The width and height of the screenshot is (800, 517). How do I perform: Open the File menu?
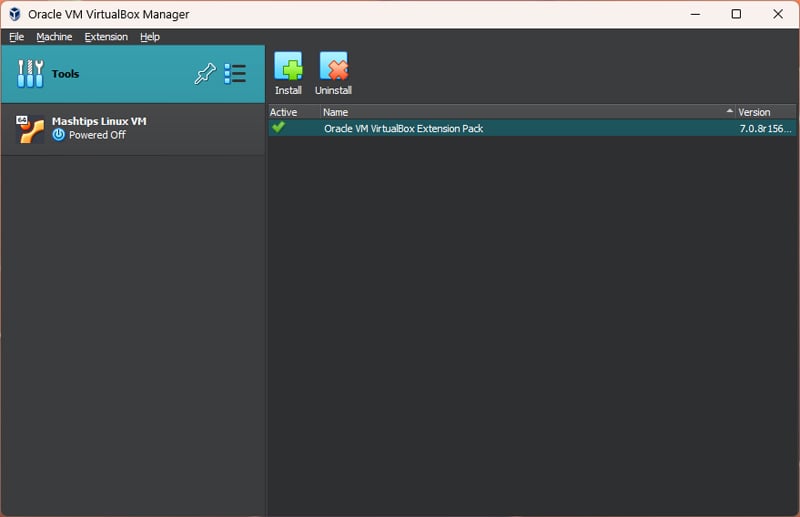click(16, 37)
